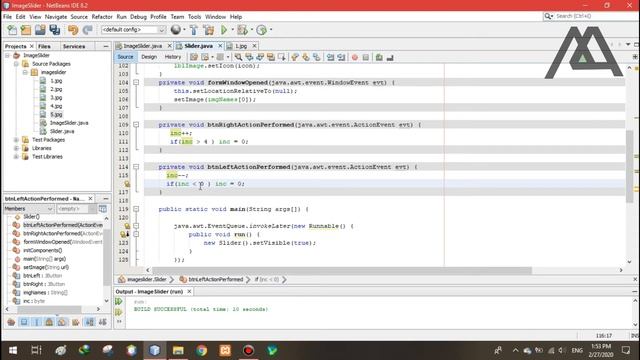Screen dimensions: 640x360
Task: Click the Clean and Build Project icon
Action: coord(209,30)
